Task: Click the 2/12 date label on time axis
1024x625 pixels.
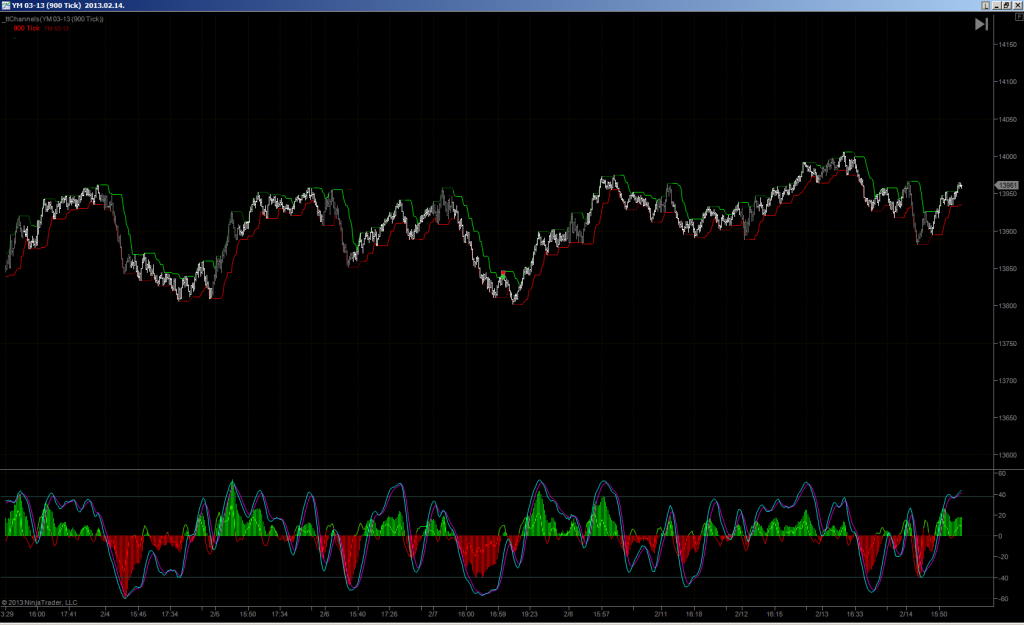Action: pyautogui.click(x=741, y=614)
